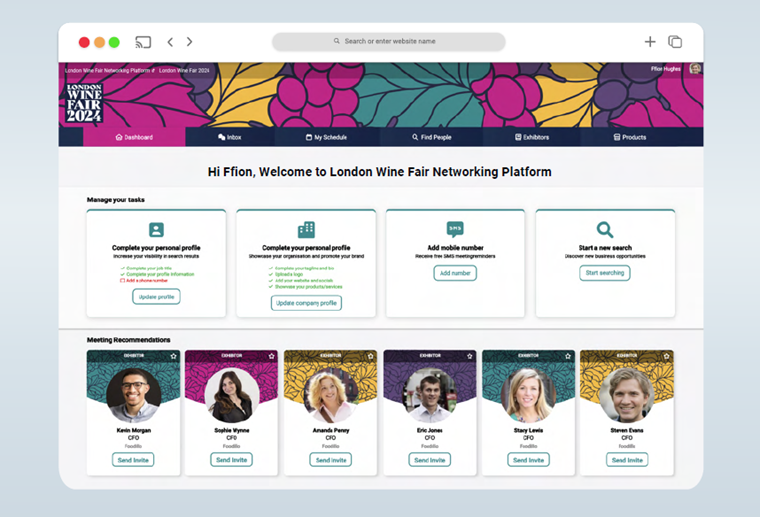760x517 pixels.
Task: Click the Kevin Morgan name text
Action: click(134, 430)
